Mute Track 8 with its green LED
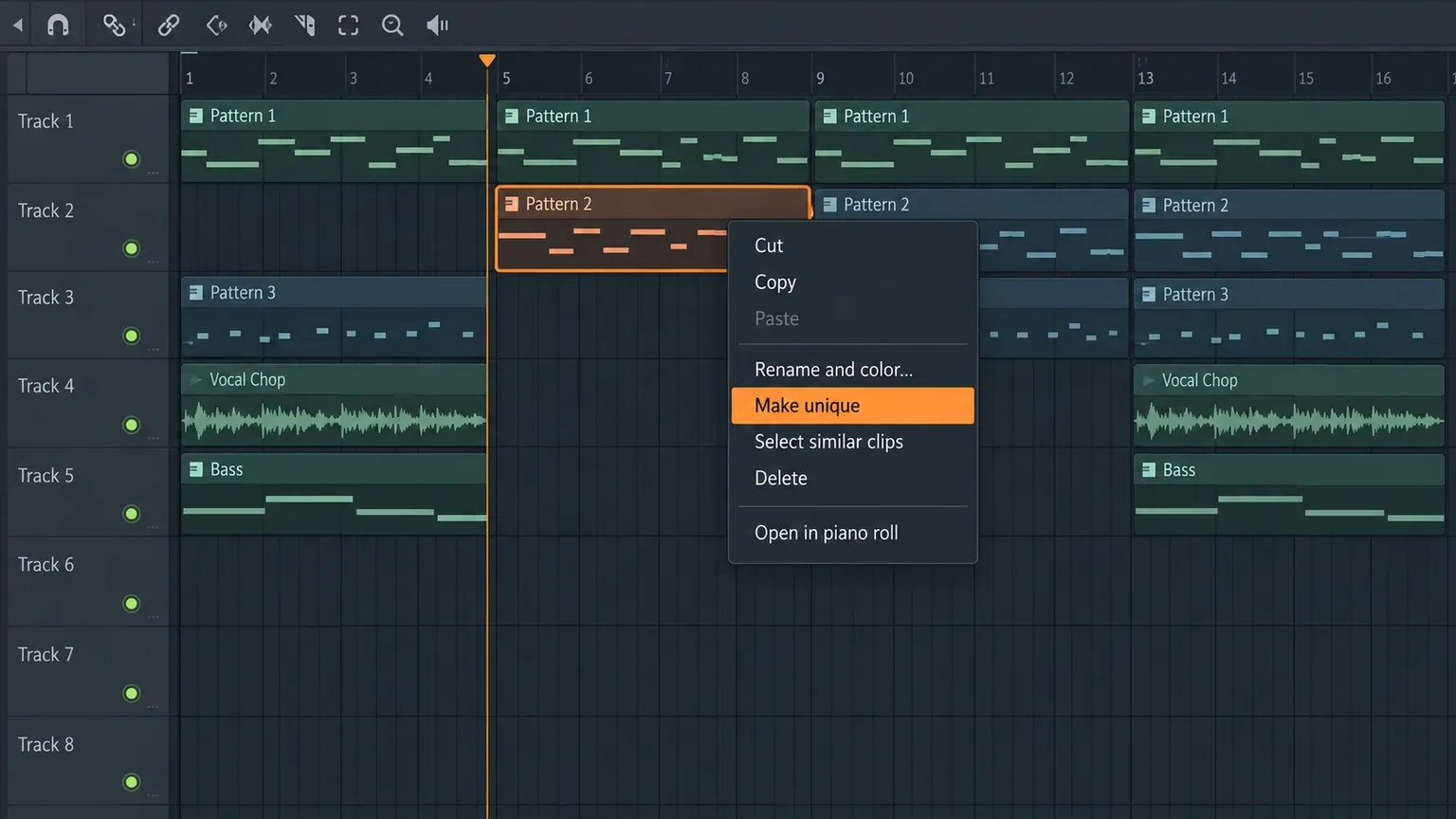Screen dimensions: 1456x819 [132, 782]
